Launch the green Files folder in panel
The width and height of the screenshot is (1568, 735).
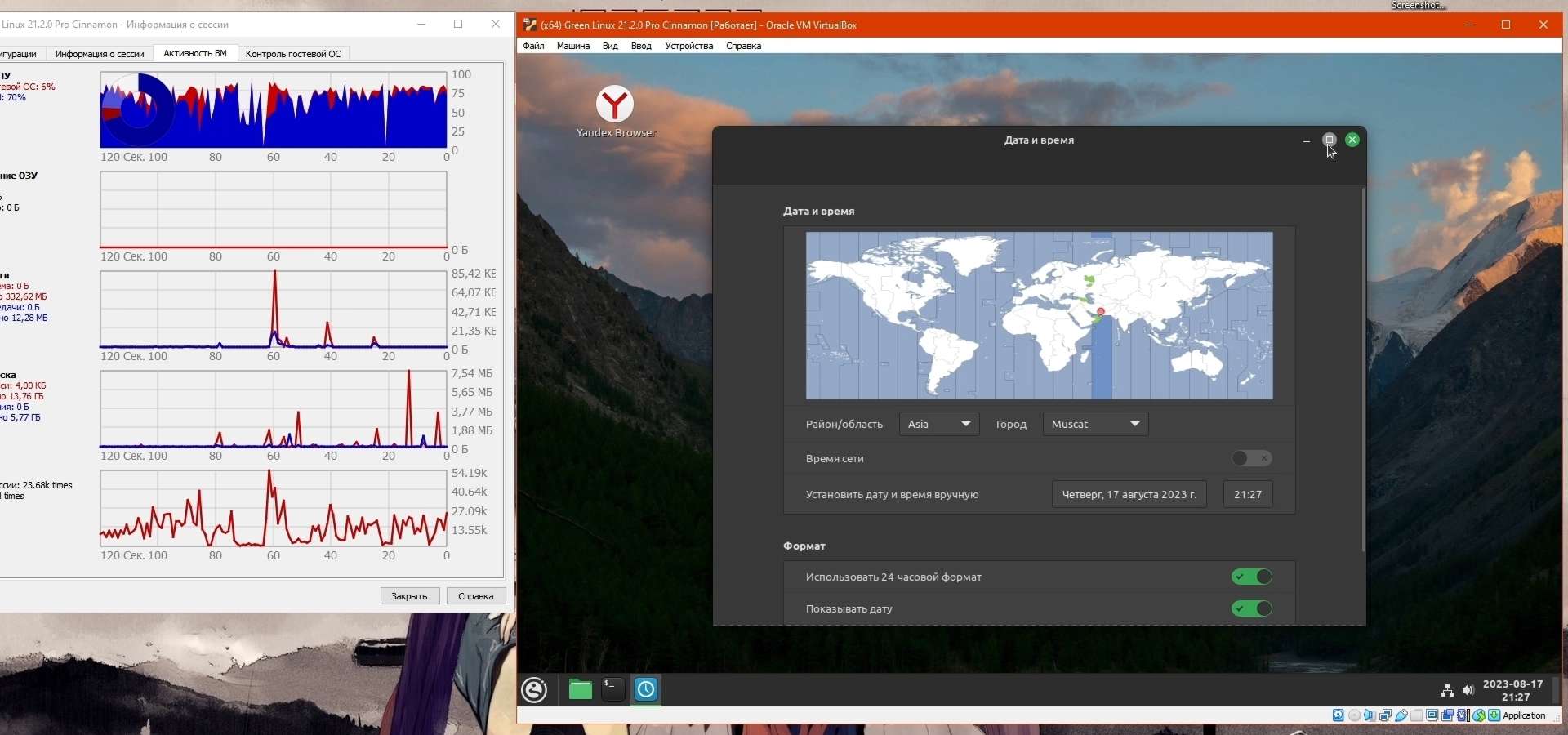tap(580, 690)
